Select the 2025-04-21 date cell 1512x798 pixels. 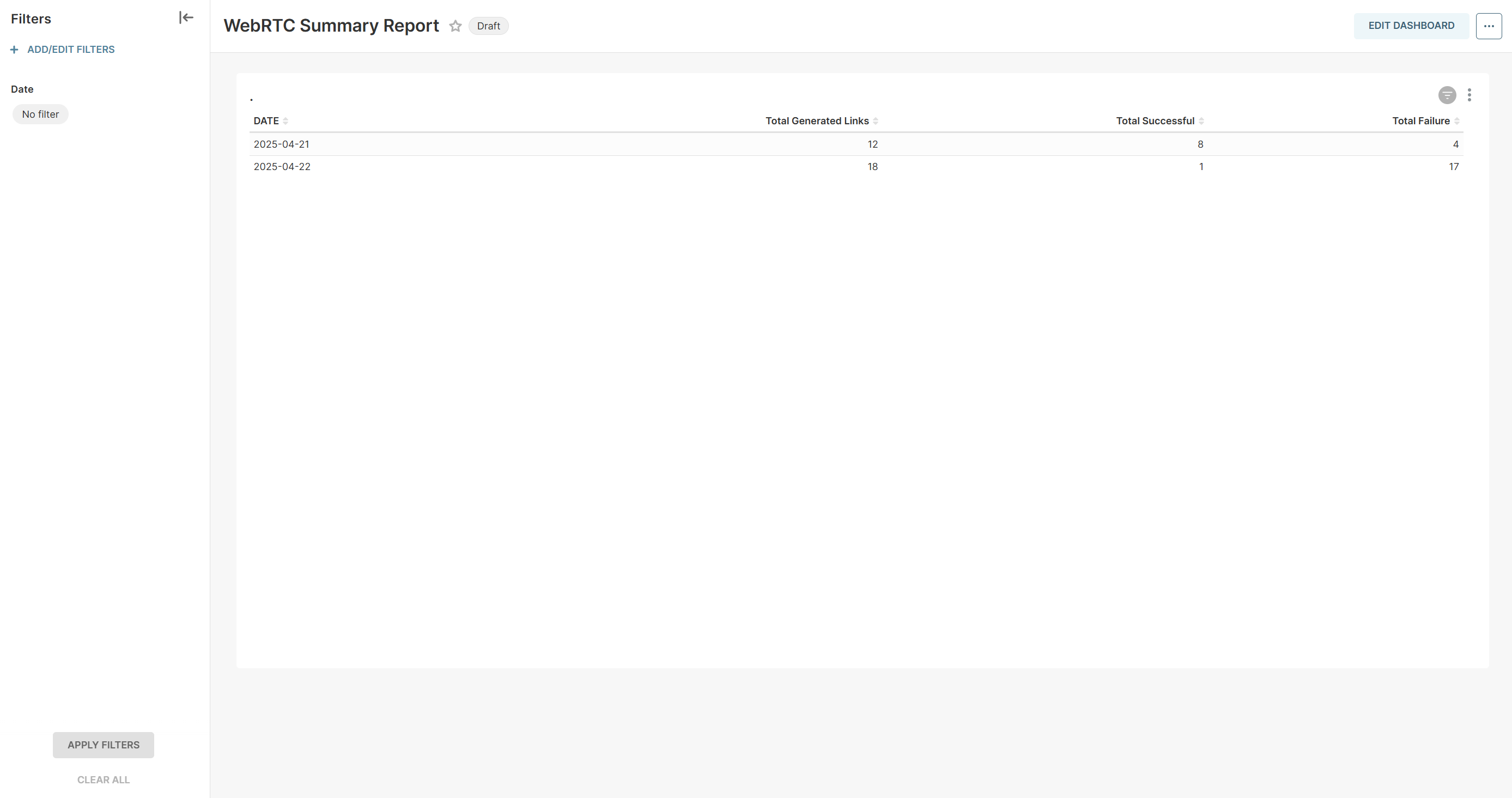pyautogui.click(x=281, y=144)
